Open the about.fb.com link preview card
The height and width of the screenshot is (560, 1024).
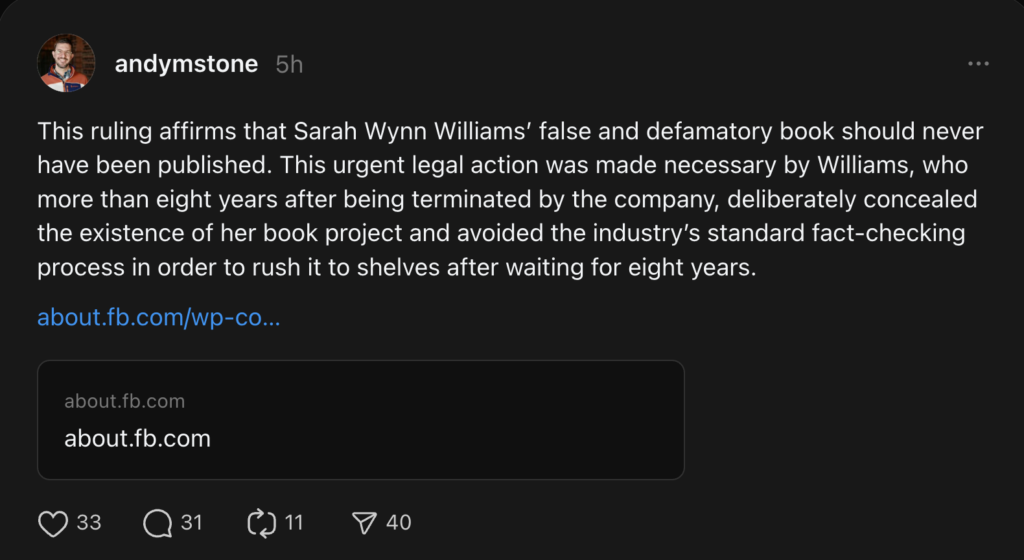(x=360, y=420)
